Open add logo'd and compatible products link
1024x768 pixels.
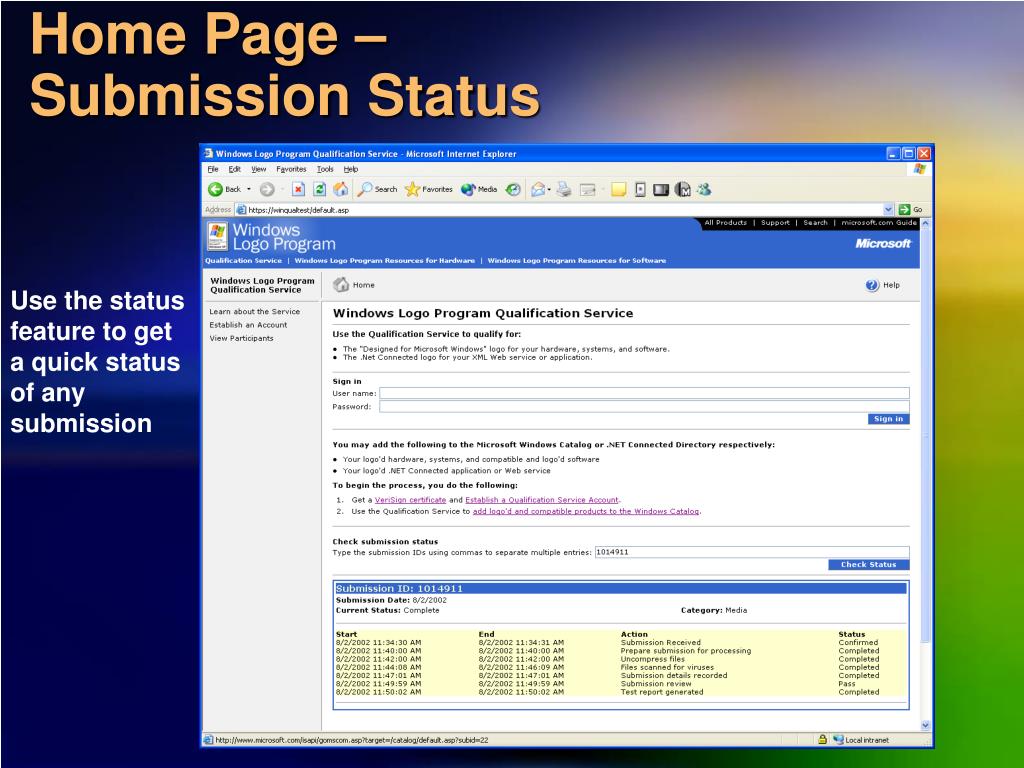(586, 511)
